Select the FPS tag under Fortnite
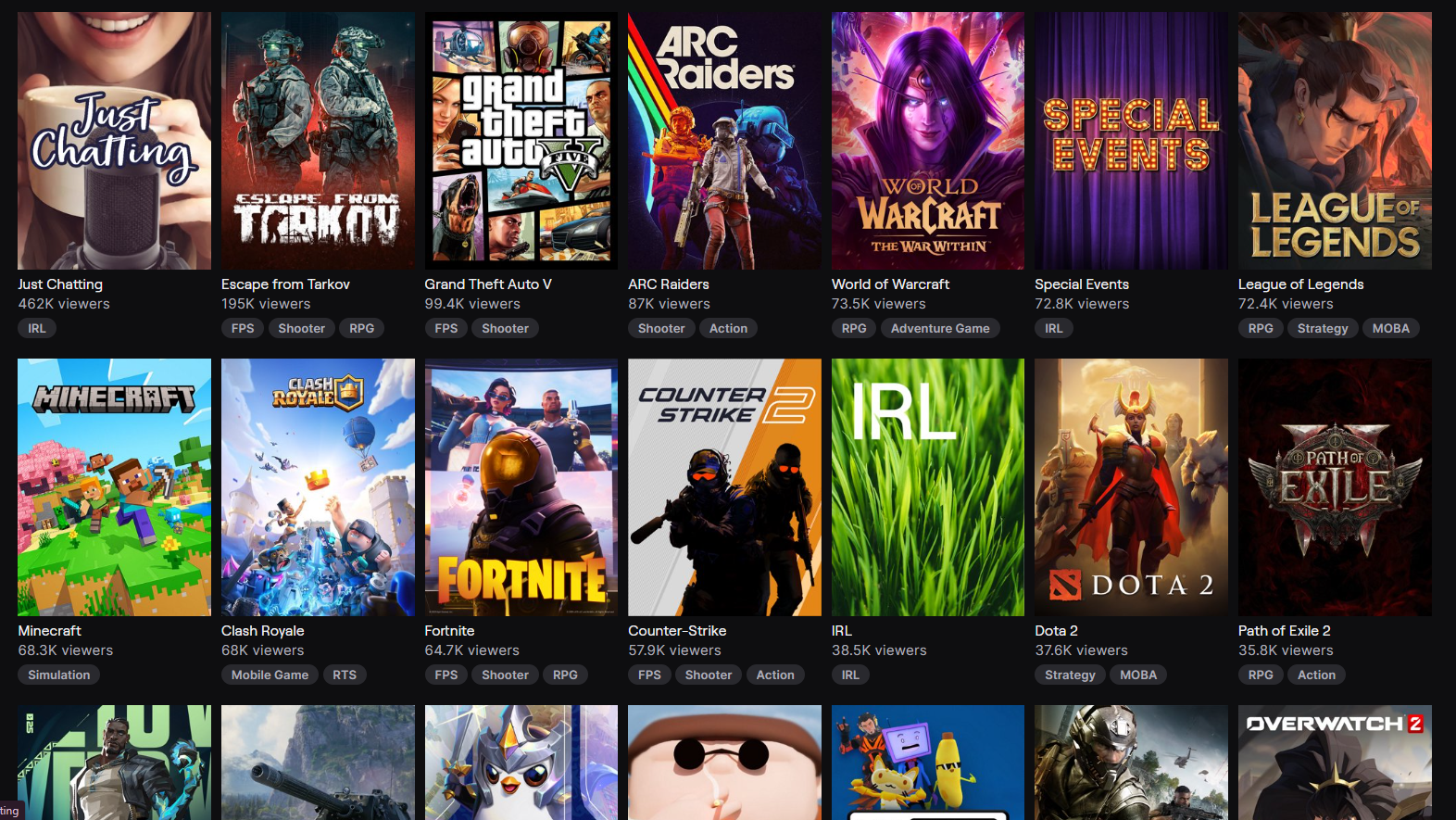The width and height of the screenshot is (1456, 820). [446, 675]
